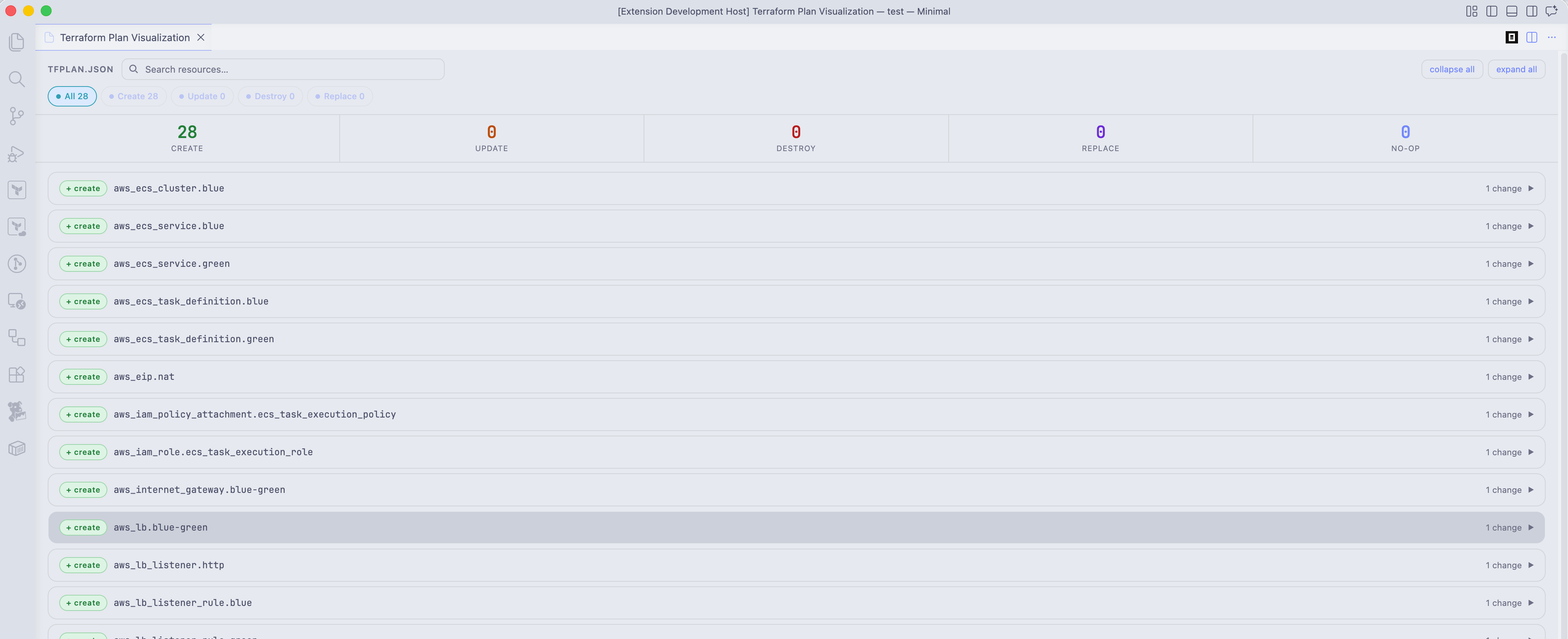This screenshot has width=1568, height=639.
Task: Open the editor more actions ellipsis
Action: (1551, 38)
